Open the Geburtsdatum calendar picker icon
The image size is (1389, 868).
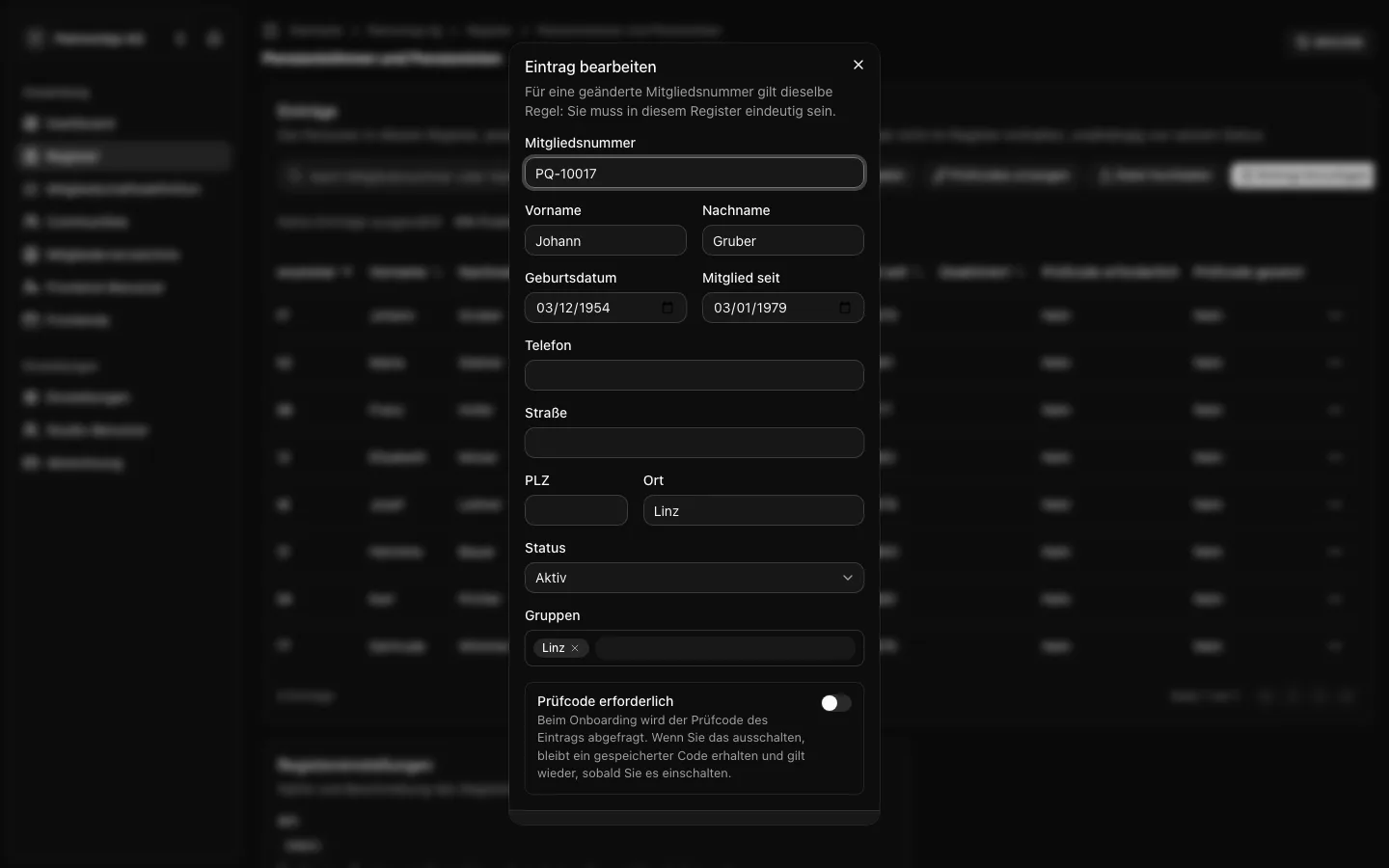click(667, 308)
